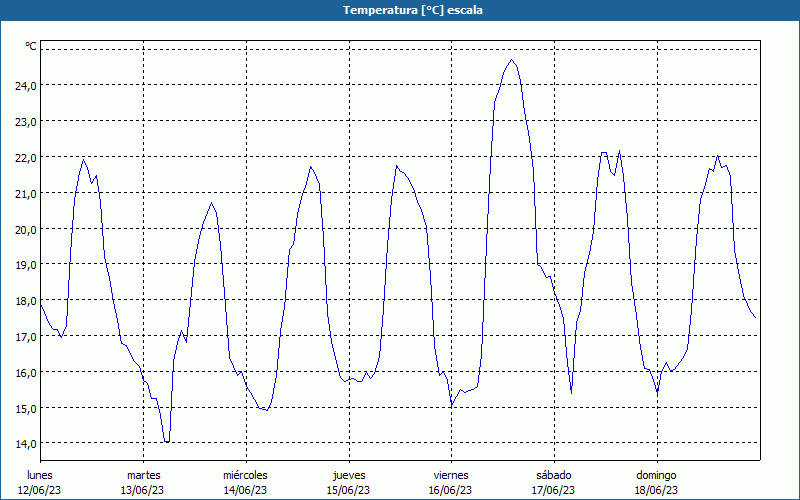Screen dimensions: 800x500
Task: Click the 16/06/23 date label
Action: click(x=451, y=490)
